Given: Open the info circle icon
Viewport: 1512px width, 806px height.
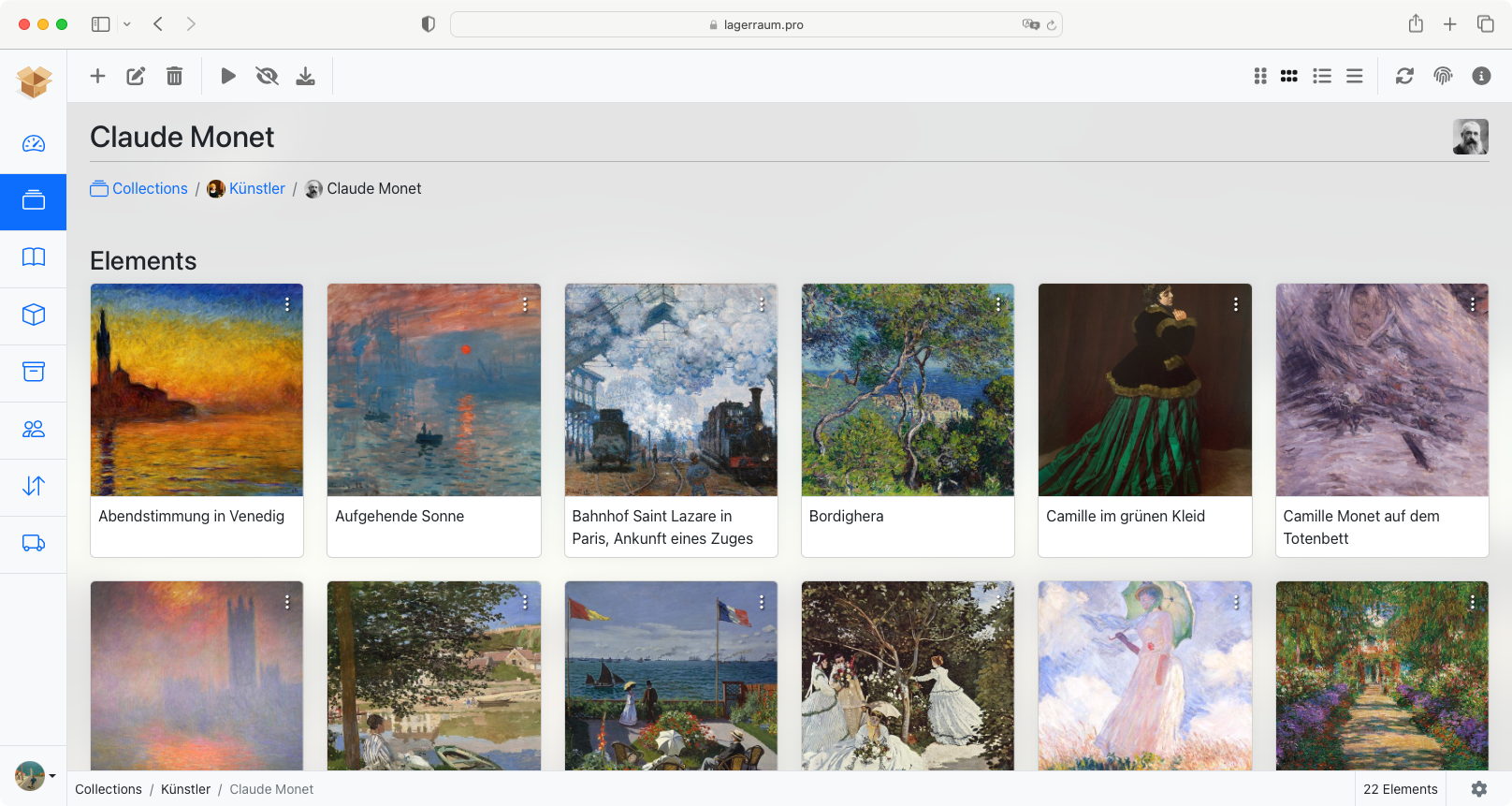Looking at the screenshot, I should [x=1481, y=76].
